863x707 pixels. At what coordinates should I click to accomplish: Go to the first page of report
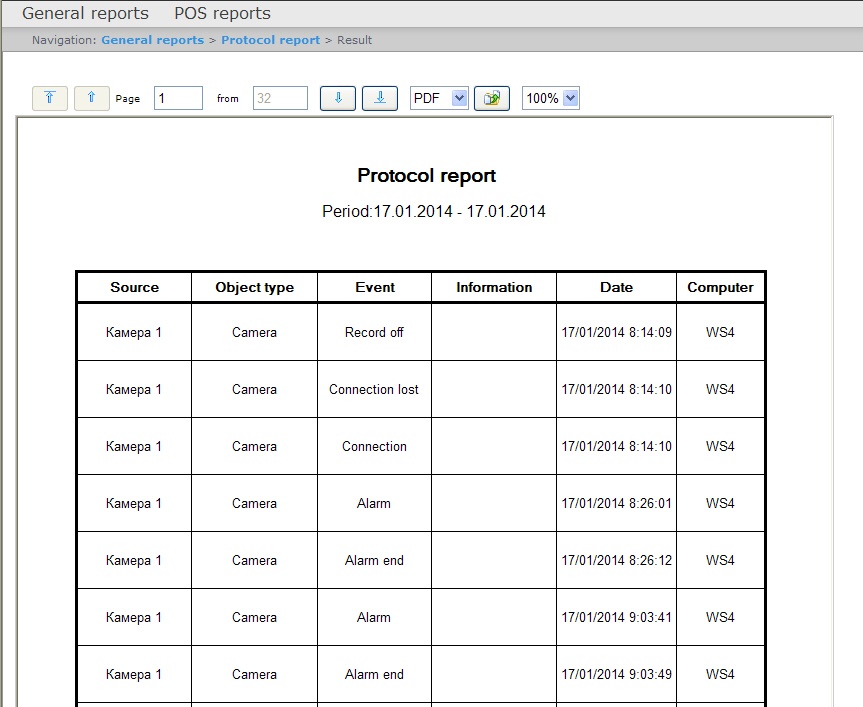[50, 98]
